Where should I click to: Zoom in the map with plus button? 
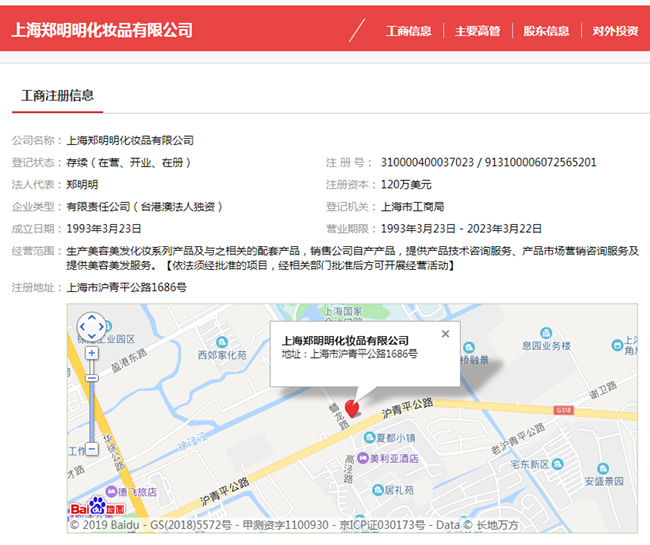(x=92, y=353)
